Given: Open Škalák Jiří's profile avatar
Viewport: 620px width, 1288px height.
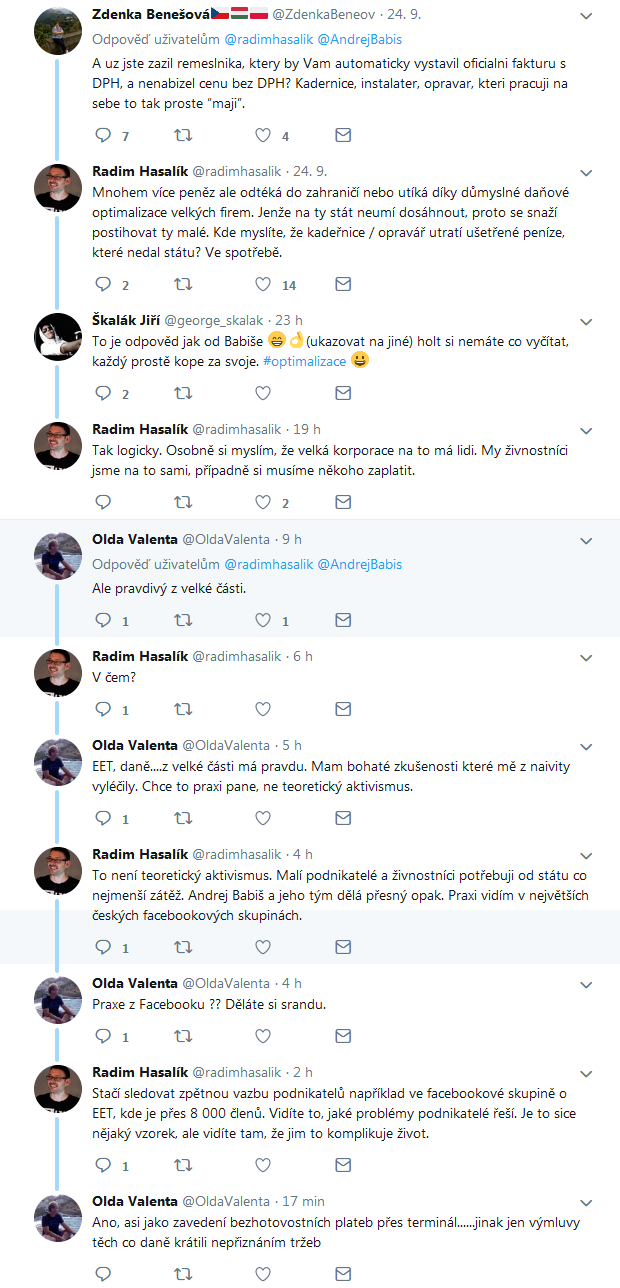Looking at the screenshot, I should [x=58, y=335].
